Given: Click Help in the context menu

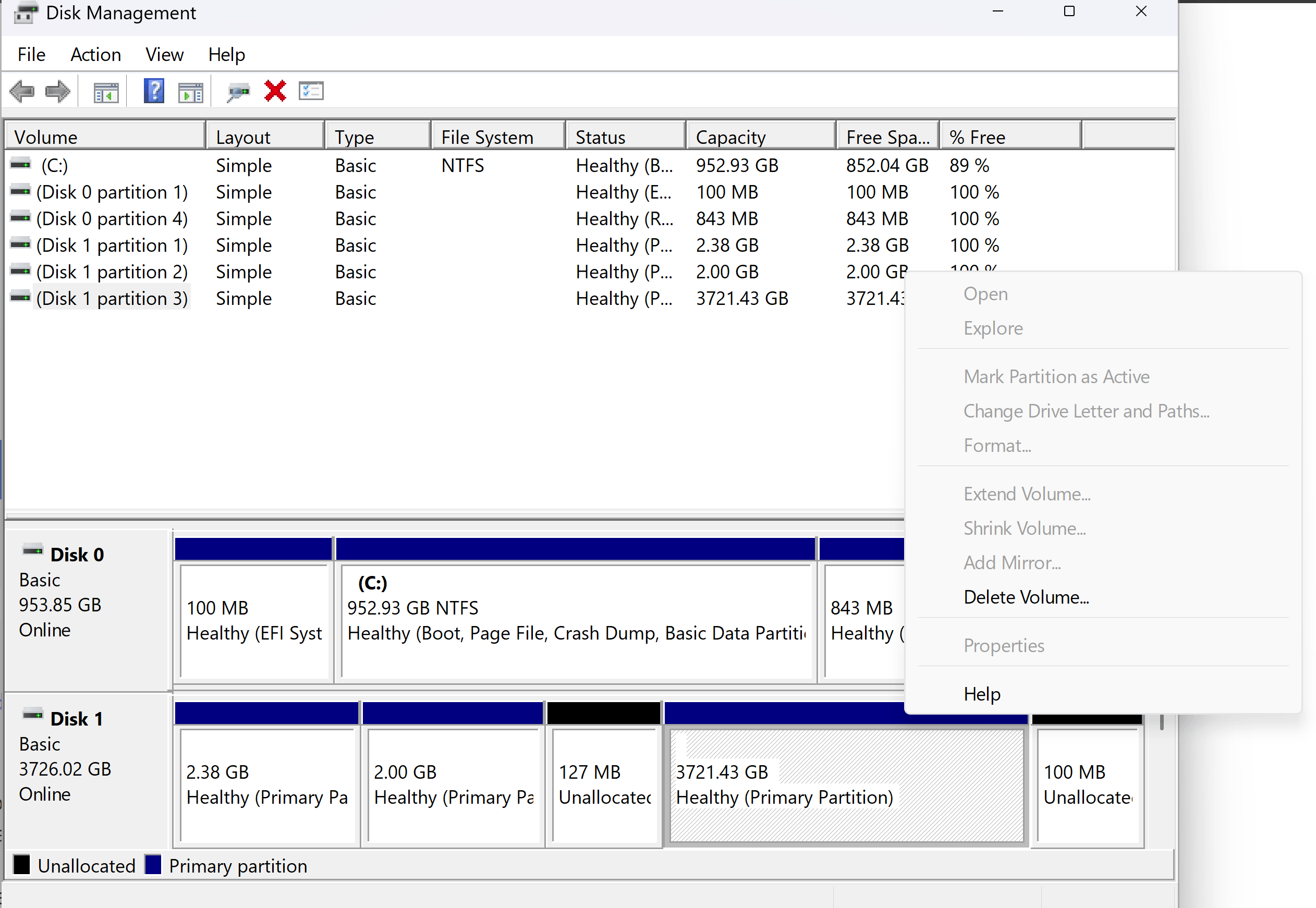Looking at the screenshot, I should coord(981,694).
